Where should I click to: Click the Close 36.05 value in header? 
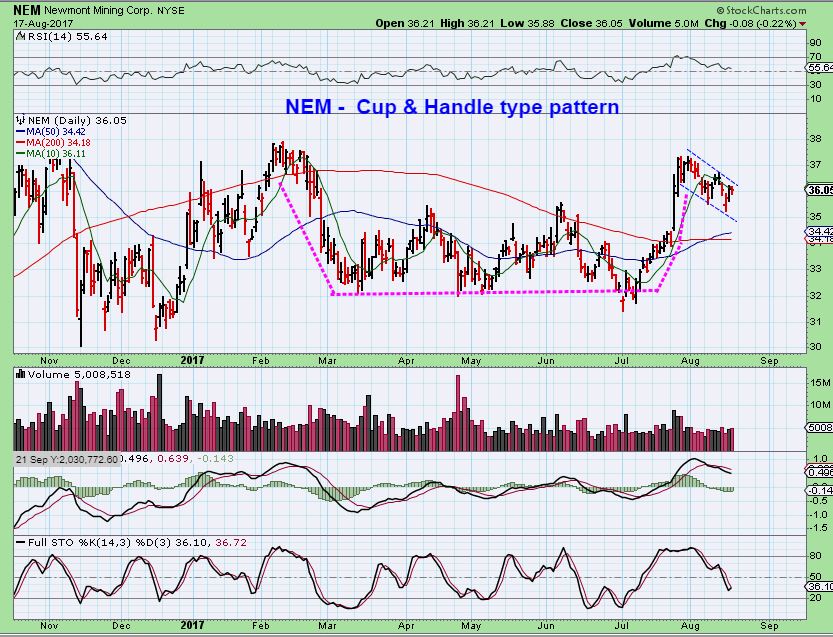coord(592,23)
